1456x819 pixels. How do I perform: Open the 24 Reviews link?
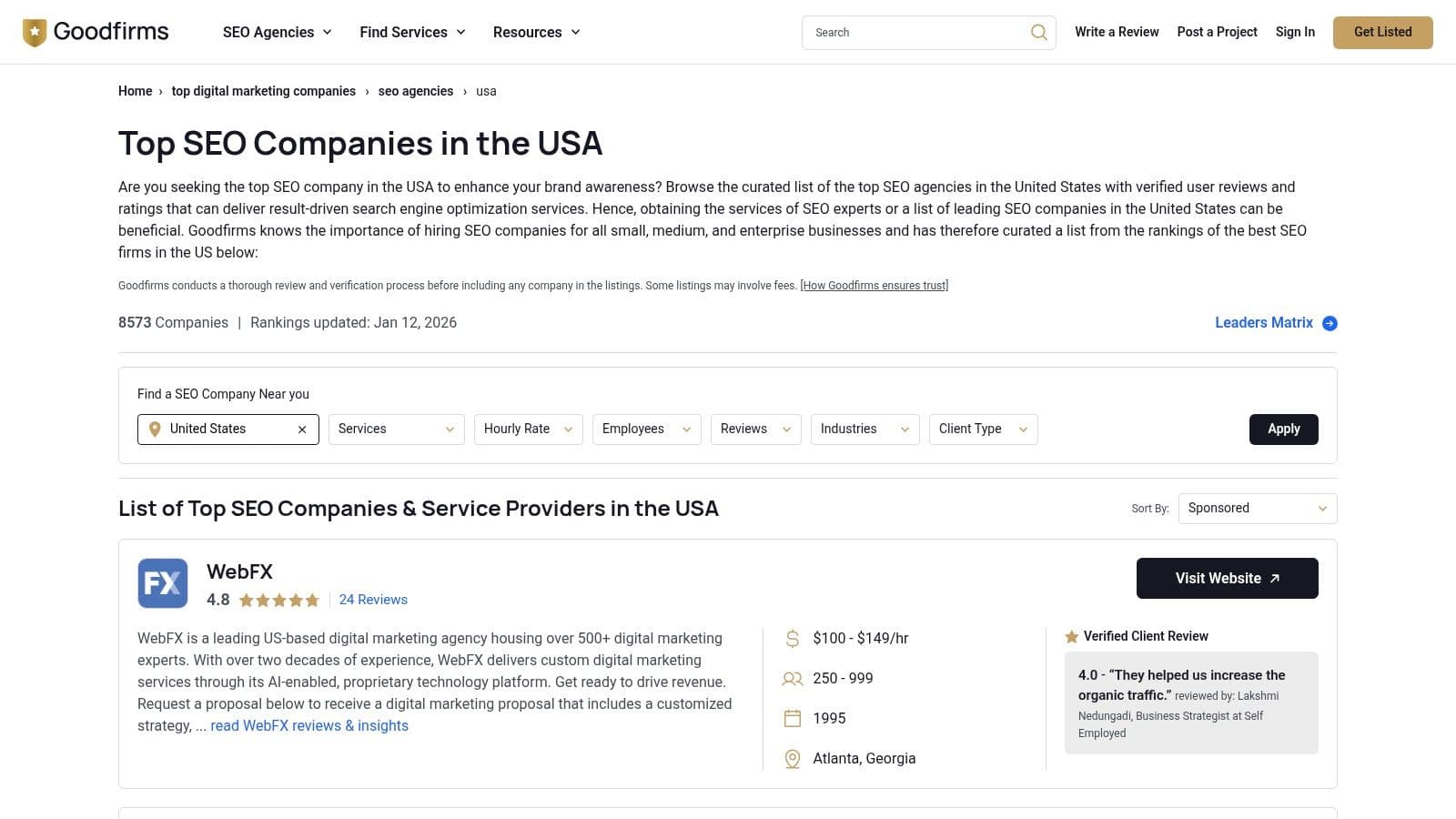tap(373, 600)
